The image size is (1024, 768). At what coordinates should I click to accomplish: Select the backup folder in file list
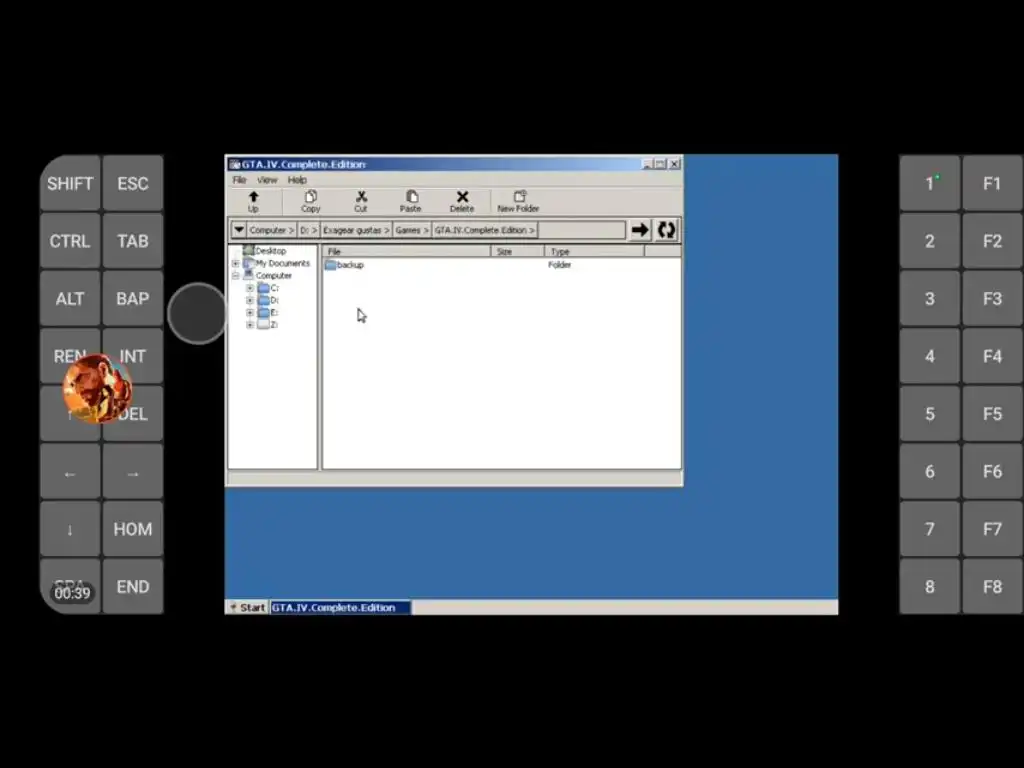click(x=344, y=264)
